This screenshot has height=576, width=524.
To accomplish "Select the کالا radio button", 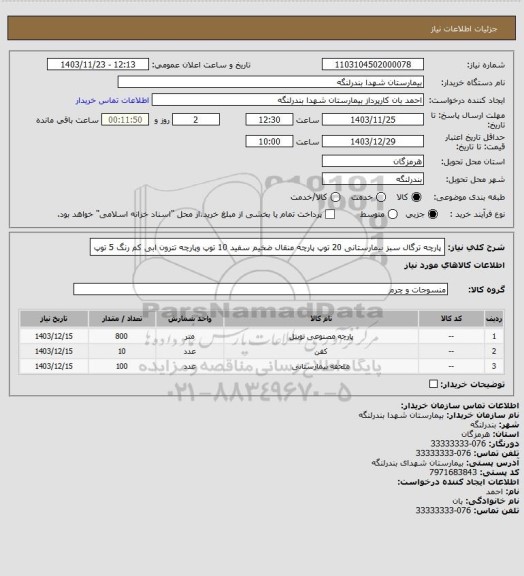I will pos(416,197).
